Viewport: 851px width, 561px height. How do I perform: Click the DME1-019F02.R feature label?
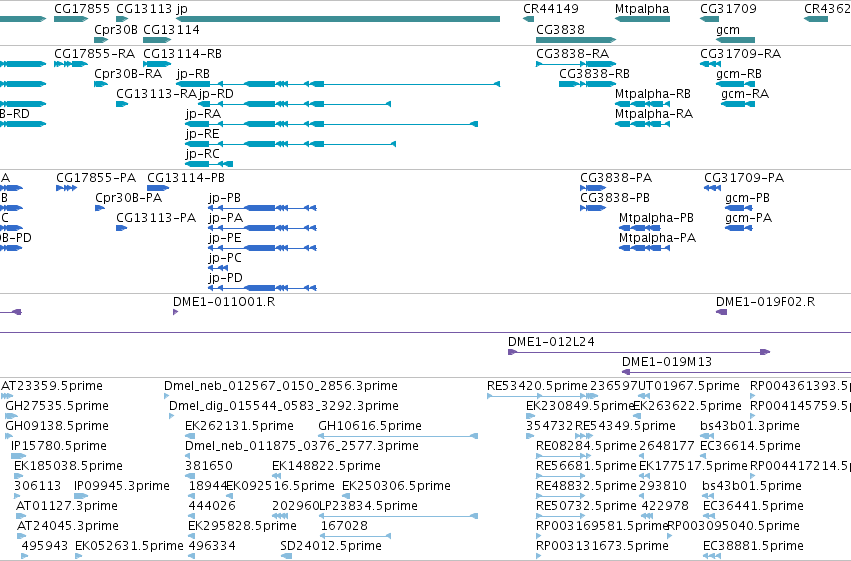pos(765,302)
